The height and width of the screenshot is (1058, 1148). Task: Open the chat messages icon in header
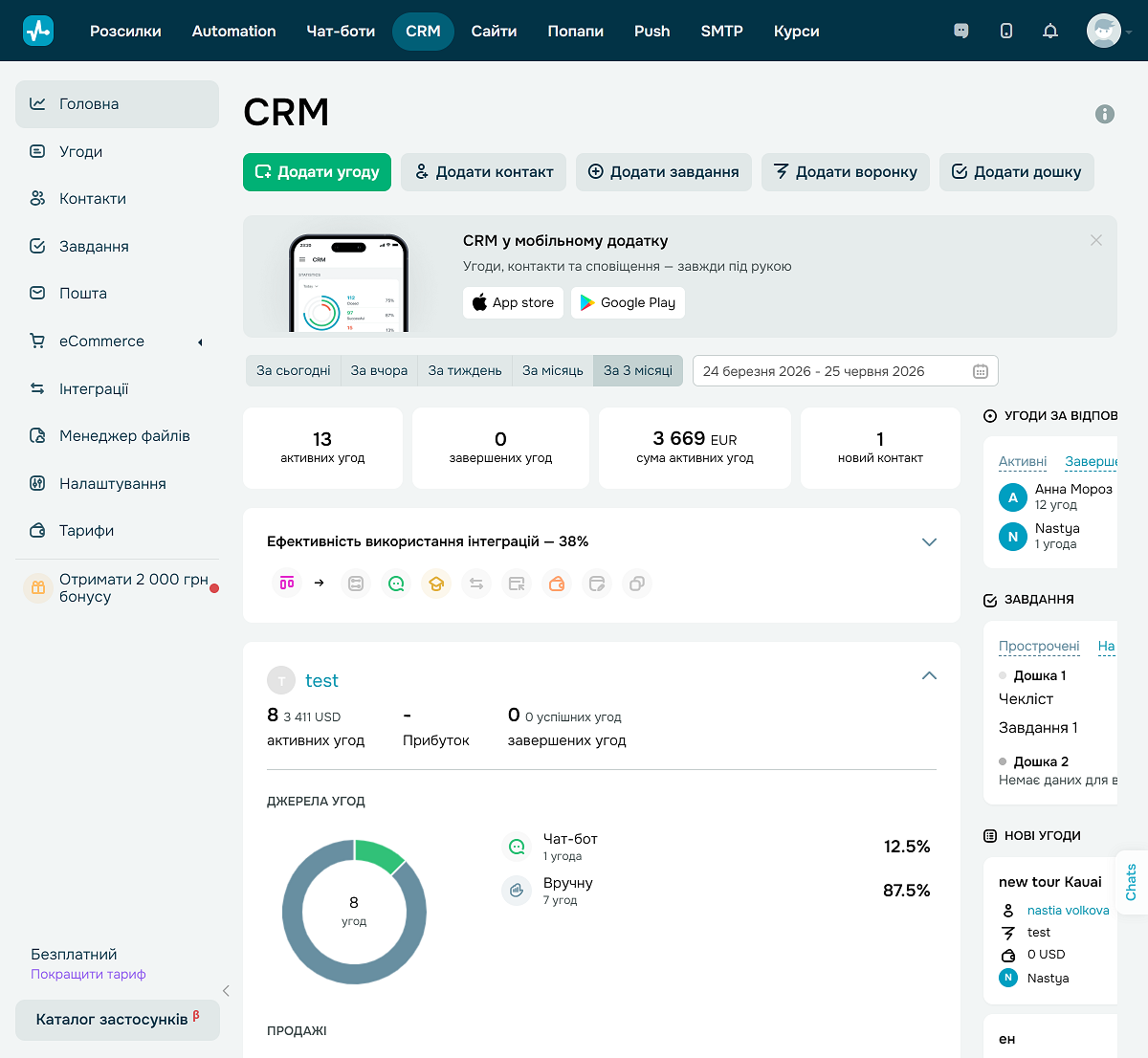point(961,31)
